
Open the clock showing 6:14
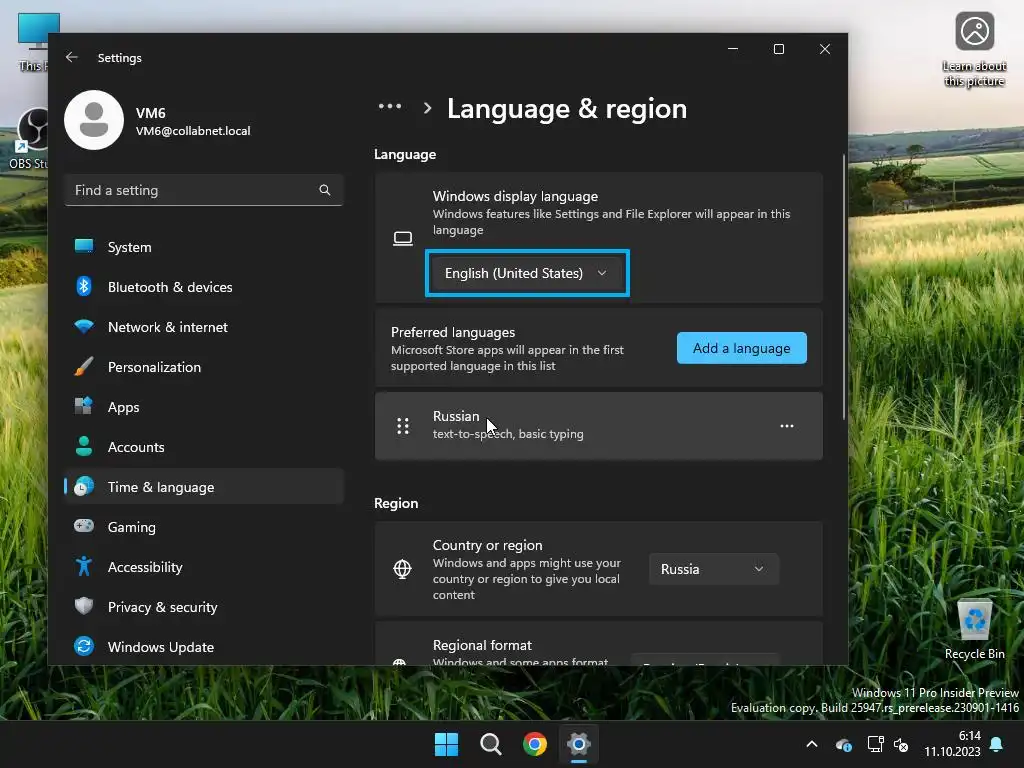[x=952, y=744]
